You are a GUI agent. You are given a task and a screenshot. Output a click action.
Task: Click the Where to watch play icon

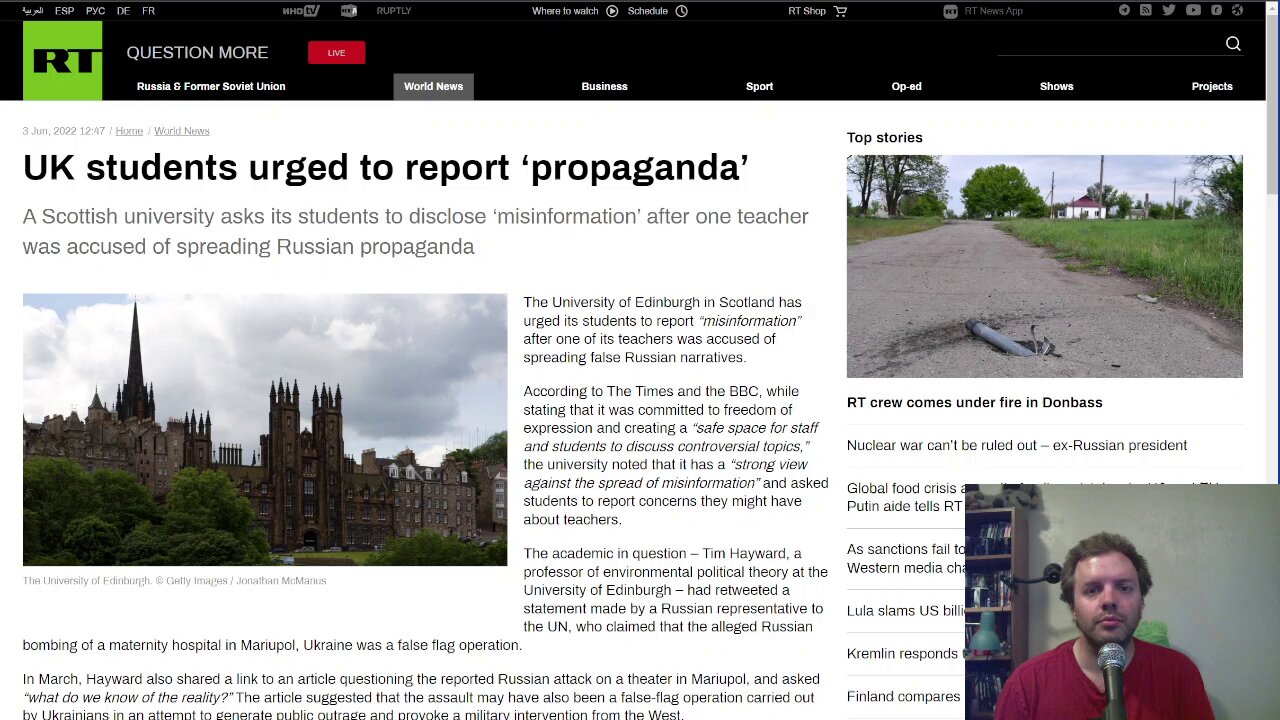(612, 11)
